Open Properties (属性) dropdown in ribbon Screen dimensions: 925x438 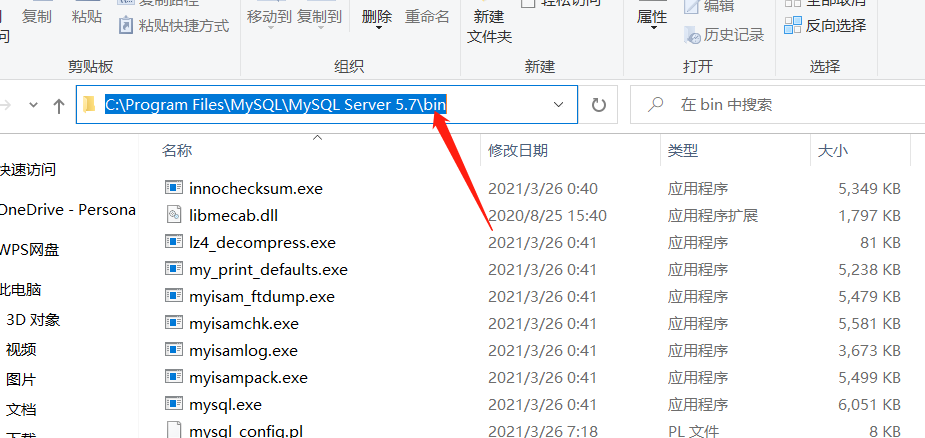(x=654, y=28)
